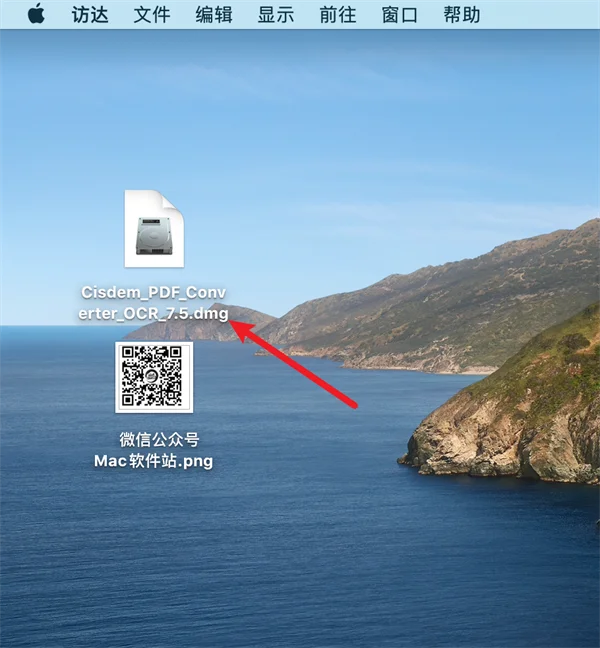Image resolution: width=600 pixels, height=648 pixels.
Task: Open the 访达 Finder menu
Action: pyautogui.click(x=90, y=15)
